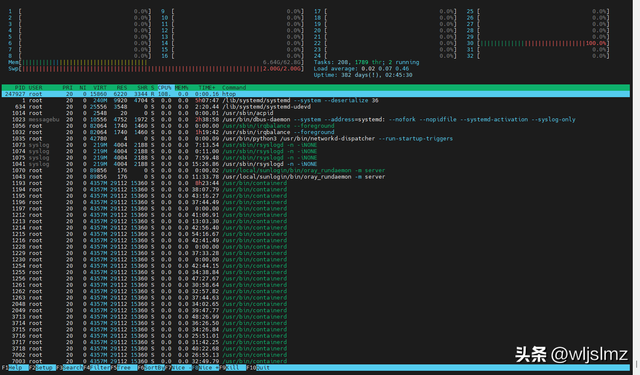Select containerd row with PID 1194
Image resolution: width=640 pixels, height=375 pixels.
click(316, 189)
